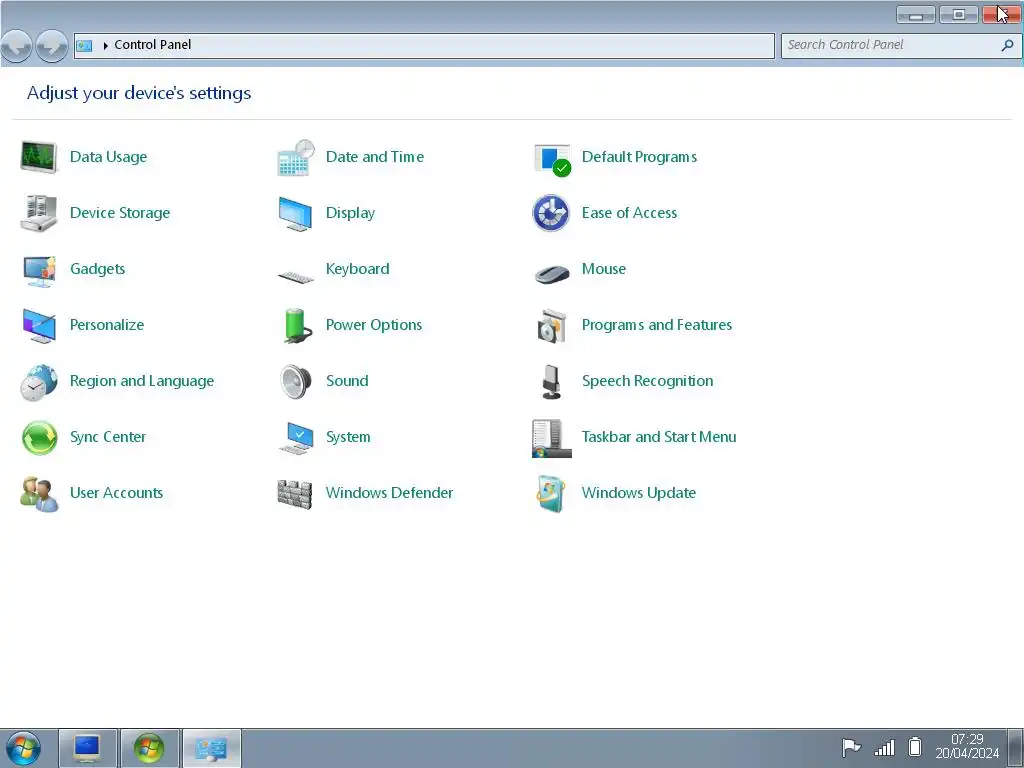
Task: Select the Ease of Access link
Action: point(630,213)
